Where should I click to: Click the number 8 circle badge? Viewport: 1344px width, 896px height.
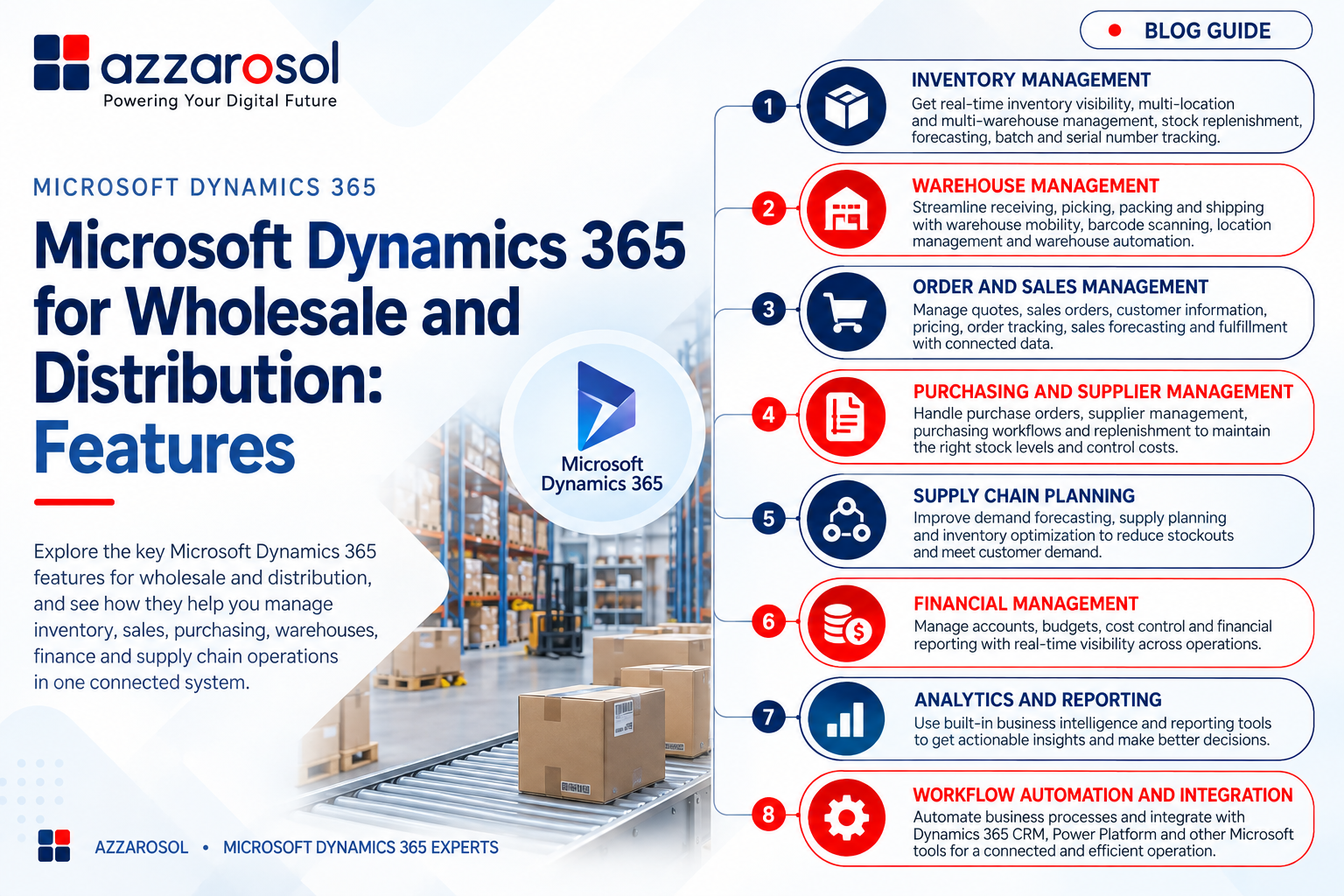pyautogui.click(x=768, y=815)
